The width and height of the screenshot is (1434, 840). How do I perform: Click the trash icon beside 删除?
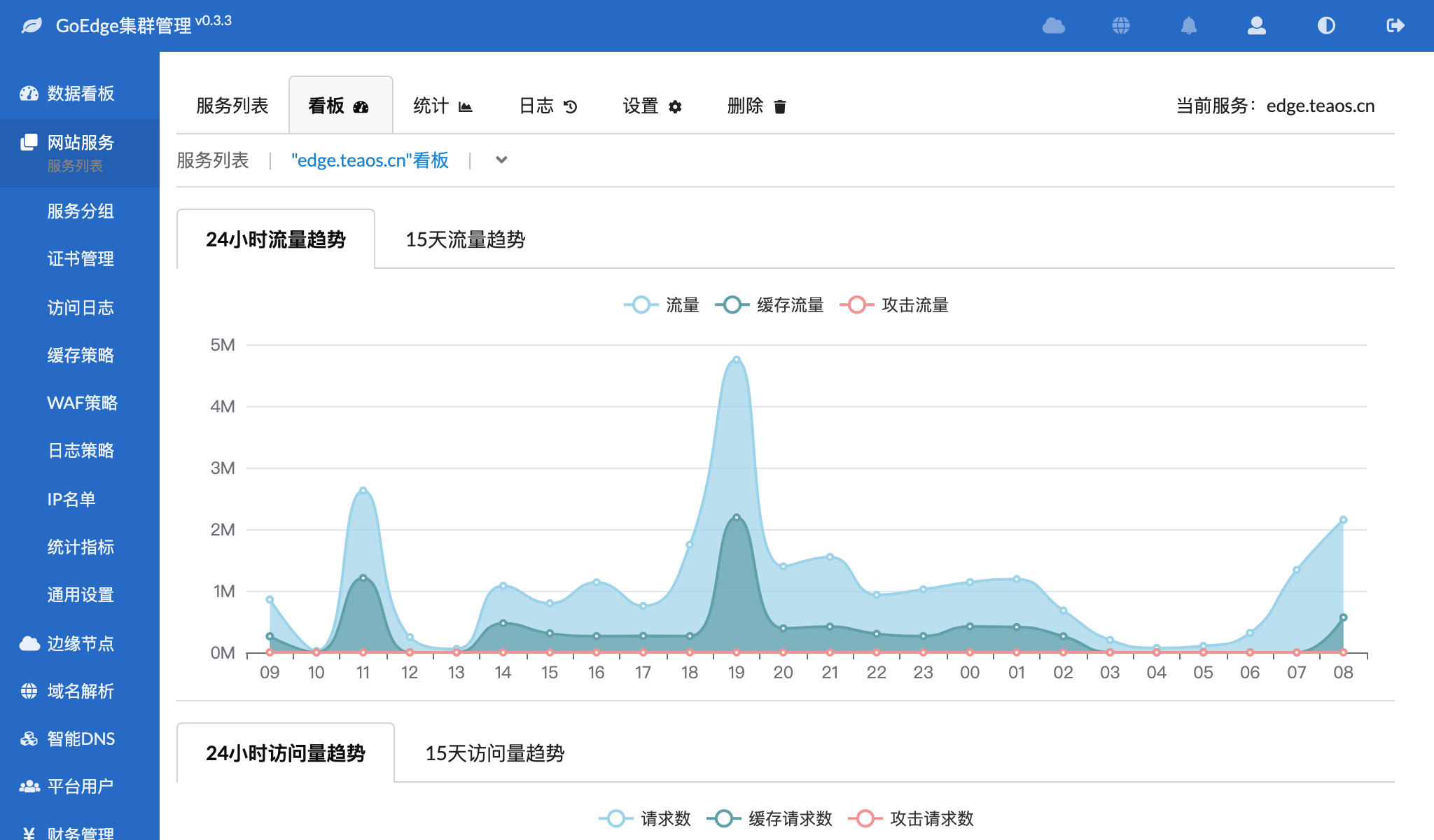[780, 106]
